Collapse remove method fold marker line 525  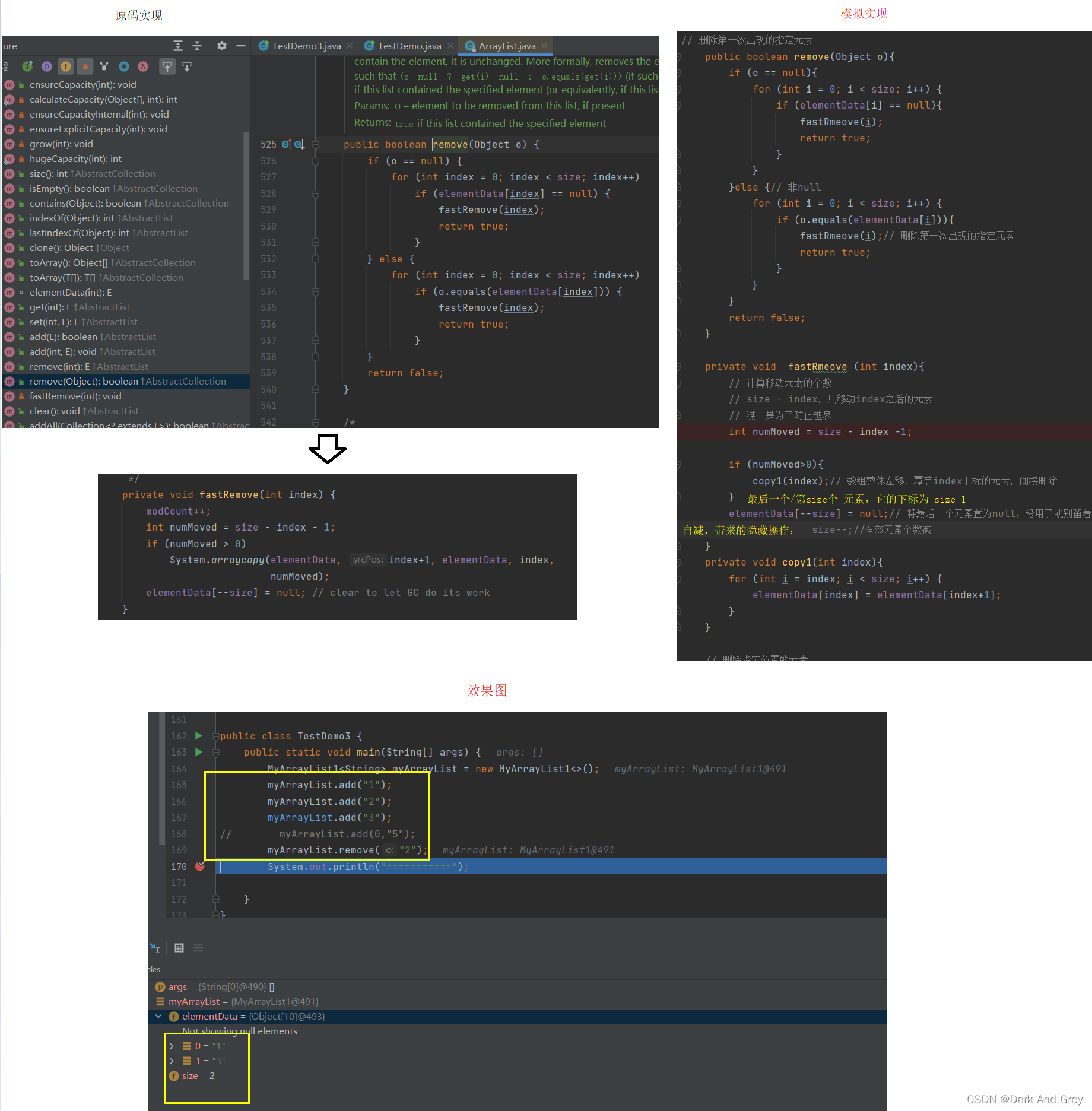(316, 144)
